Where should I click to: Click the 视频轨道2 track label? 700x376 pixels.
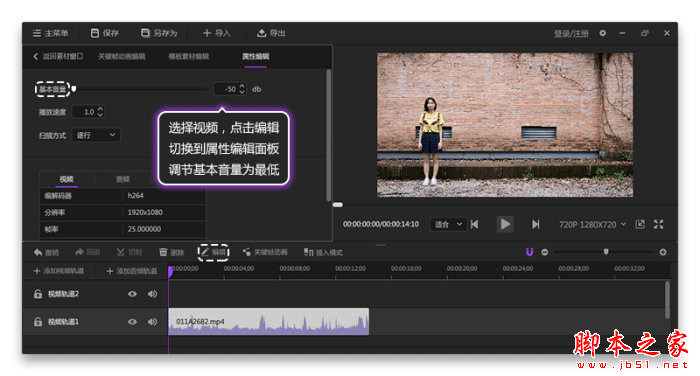click(63, 294)
